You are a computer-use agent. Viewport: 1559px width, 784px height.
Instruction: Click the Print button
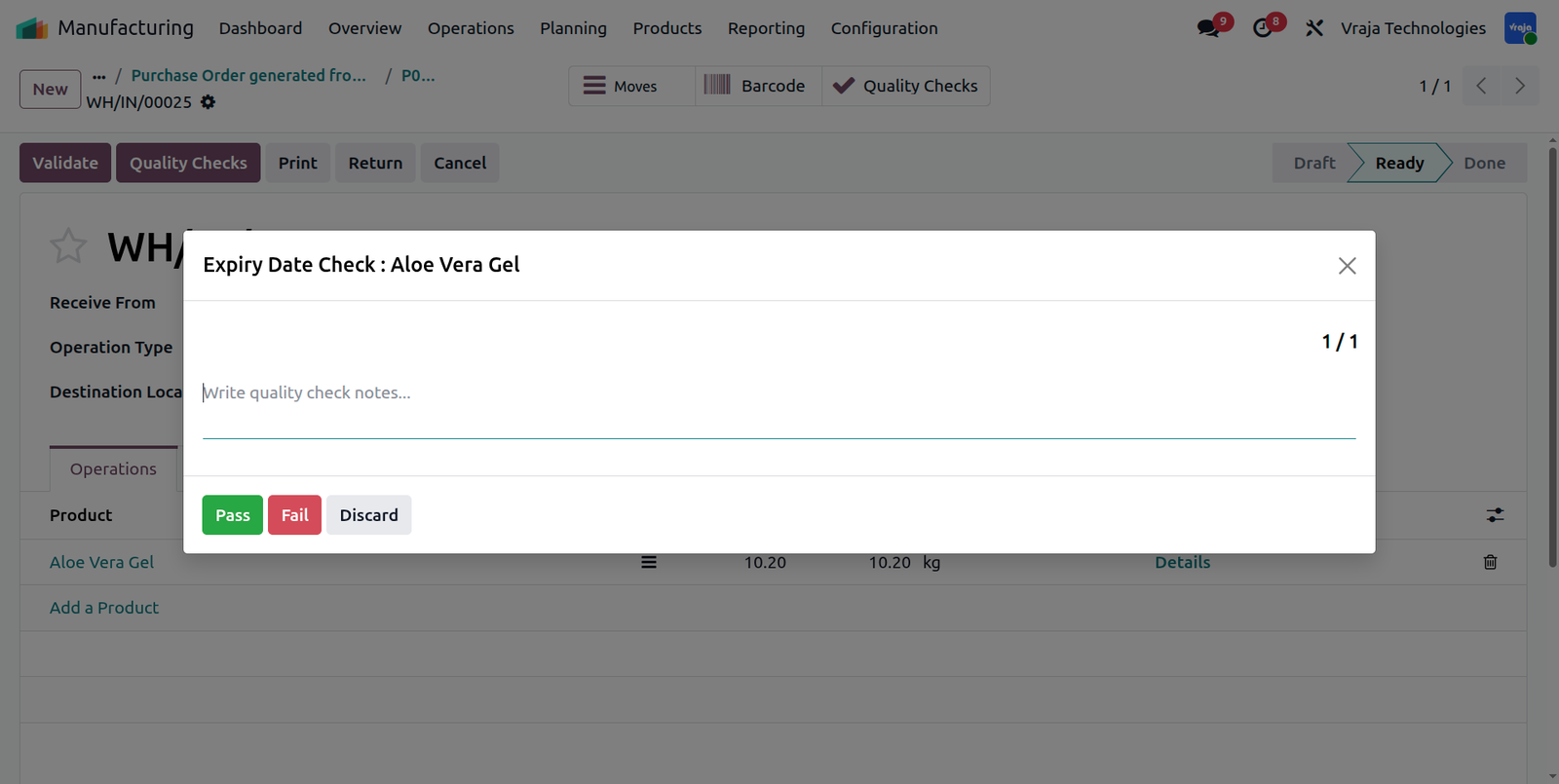(x=298, y=163)
